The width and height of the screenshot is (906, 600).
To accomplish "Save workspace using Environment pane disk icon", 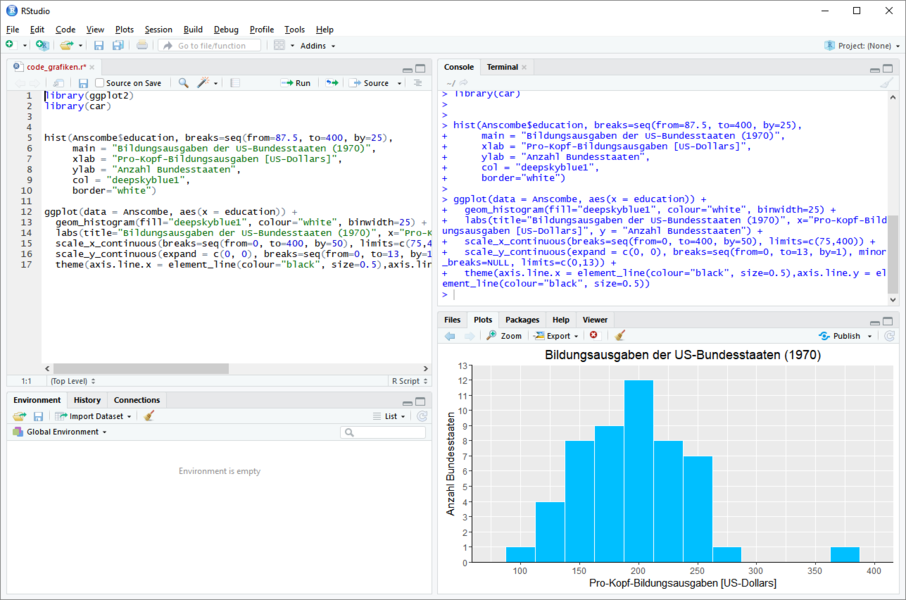I will 38,416.
